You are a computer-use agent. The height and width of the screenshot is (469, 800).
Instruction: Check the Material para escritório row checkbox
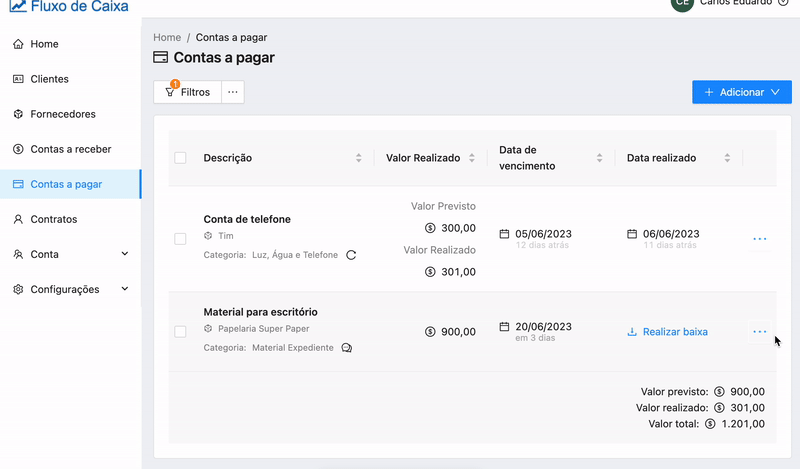(180, 332)
